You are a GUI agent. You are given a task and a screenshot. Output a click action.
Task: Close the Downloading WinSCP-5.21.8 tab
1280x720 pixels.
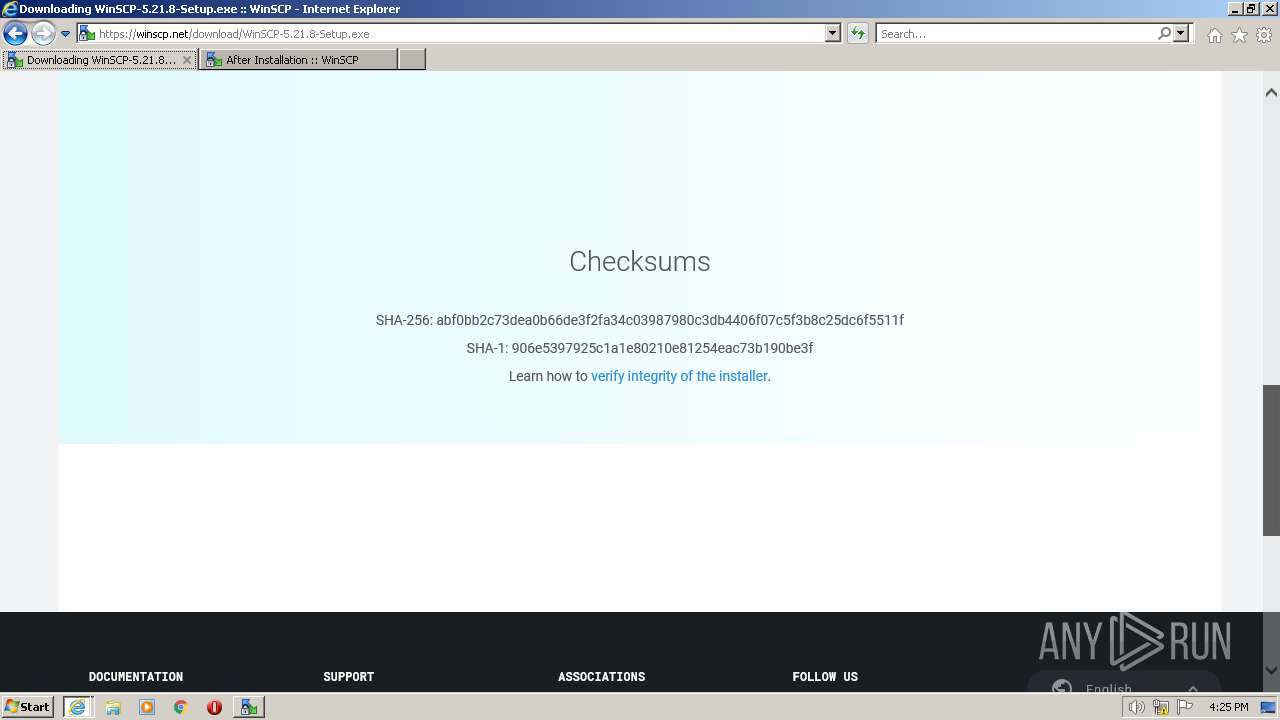click(x=186, y=60)
